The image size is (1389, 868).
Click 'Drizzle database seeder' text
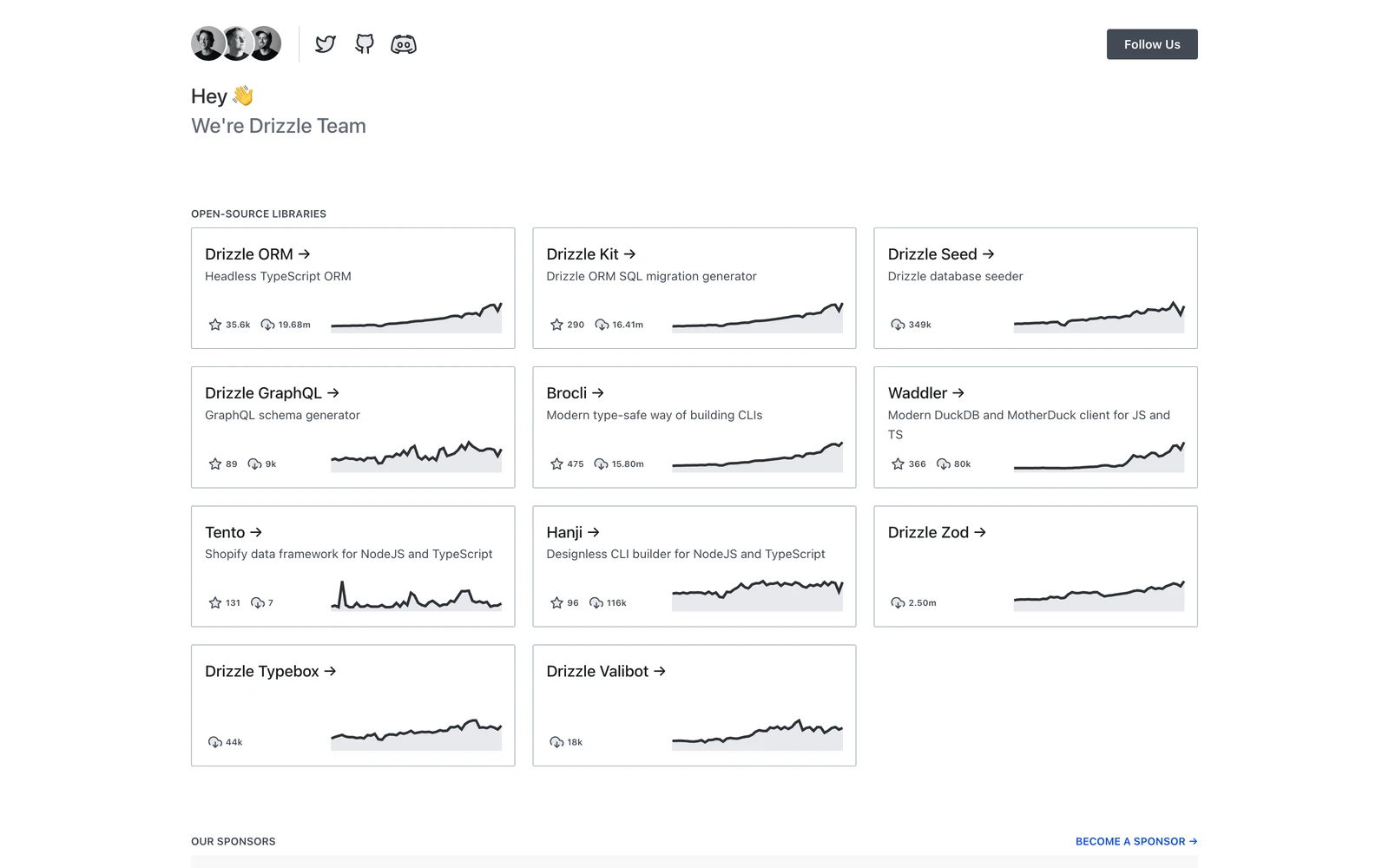click(955, 276)
